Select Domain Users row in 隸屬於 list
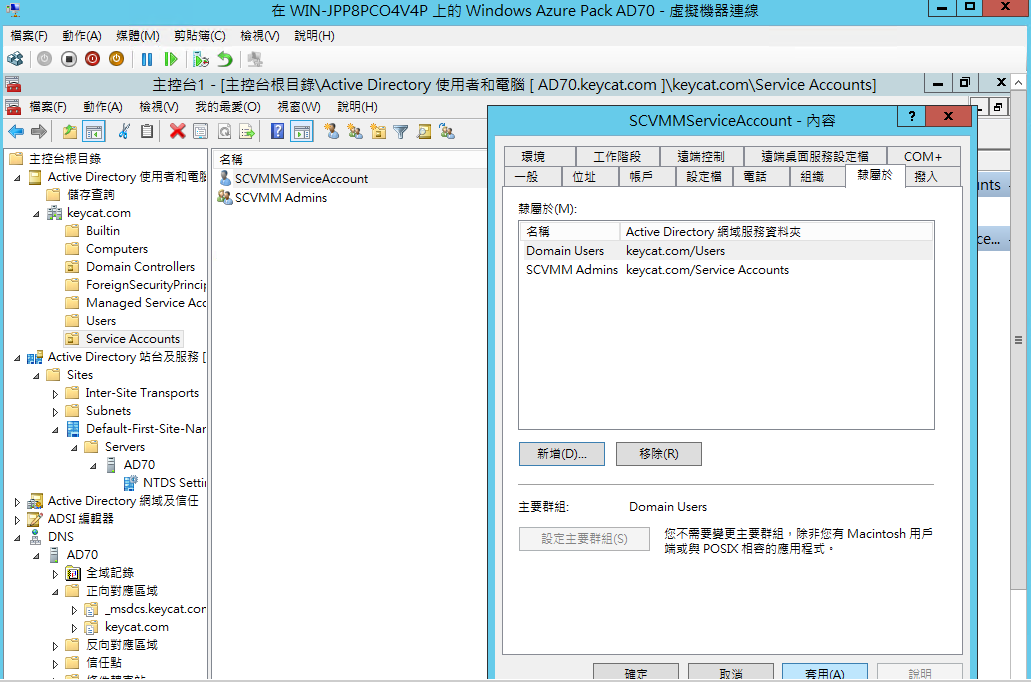Screen dimensions: 1031x682 coord(726,251)
